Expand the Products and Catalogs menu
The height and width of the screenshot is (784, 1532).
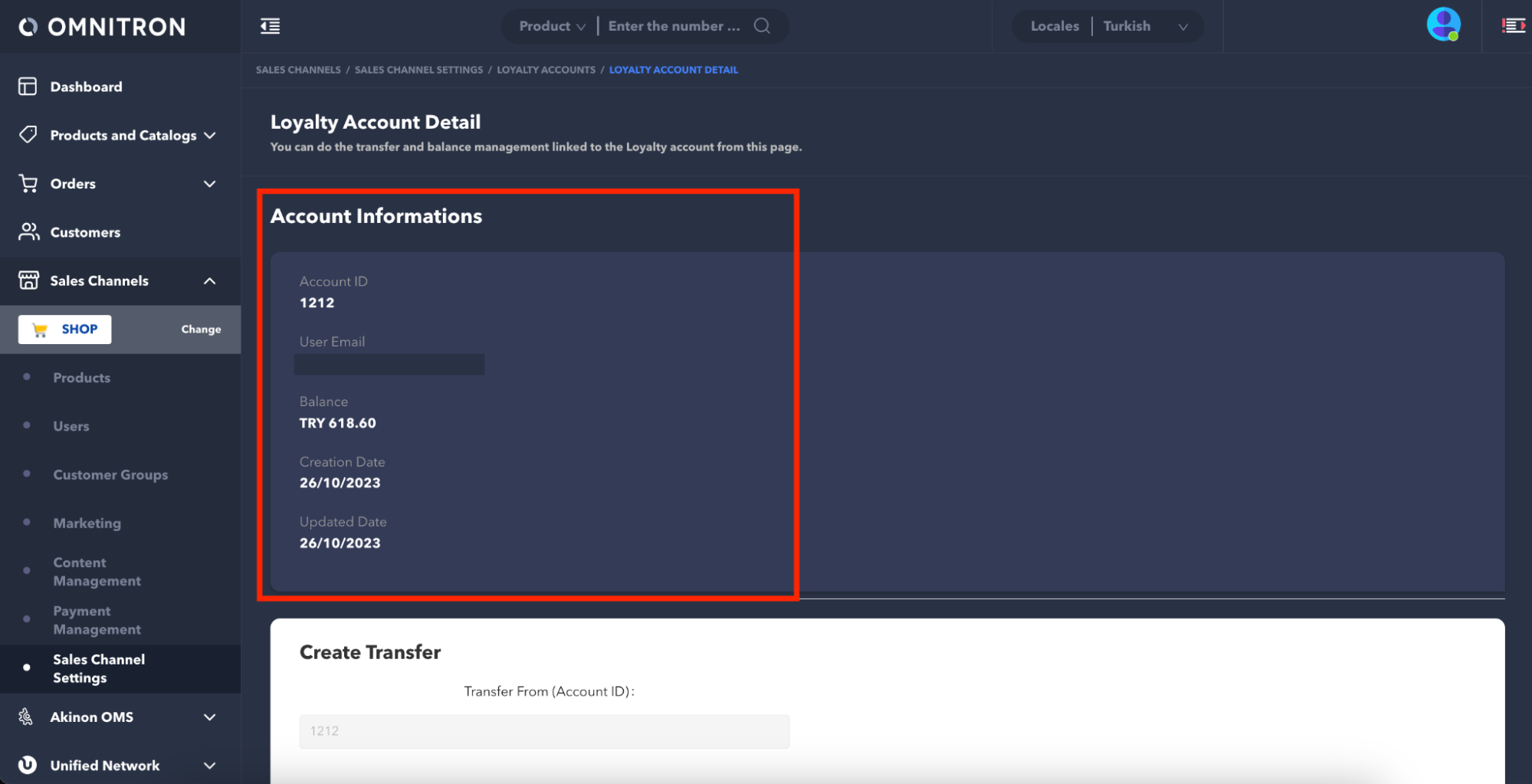click(209, 136)
